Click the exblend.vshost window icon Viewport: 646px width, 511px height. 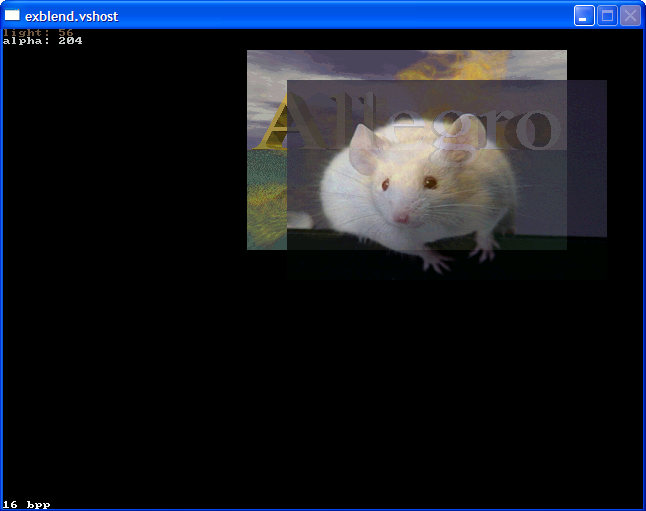(13, 15)
